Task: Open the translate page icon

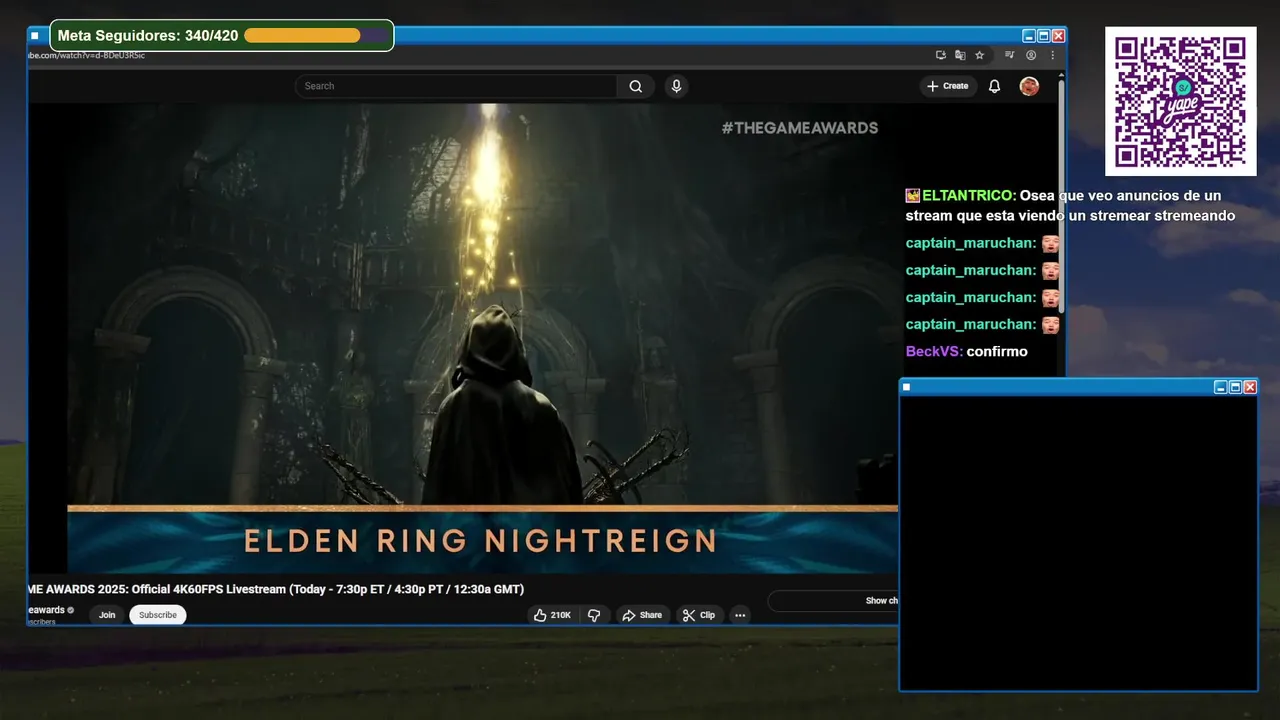Action: [960, 55]
